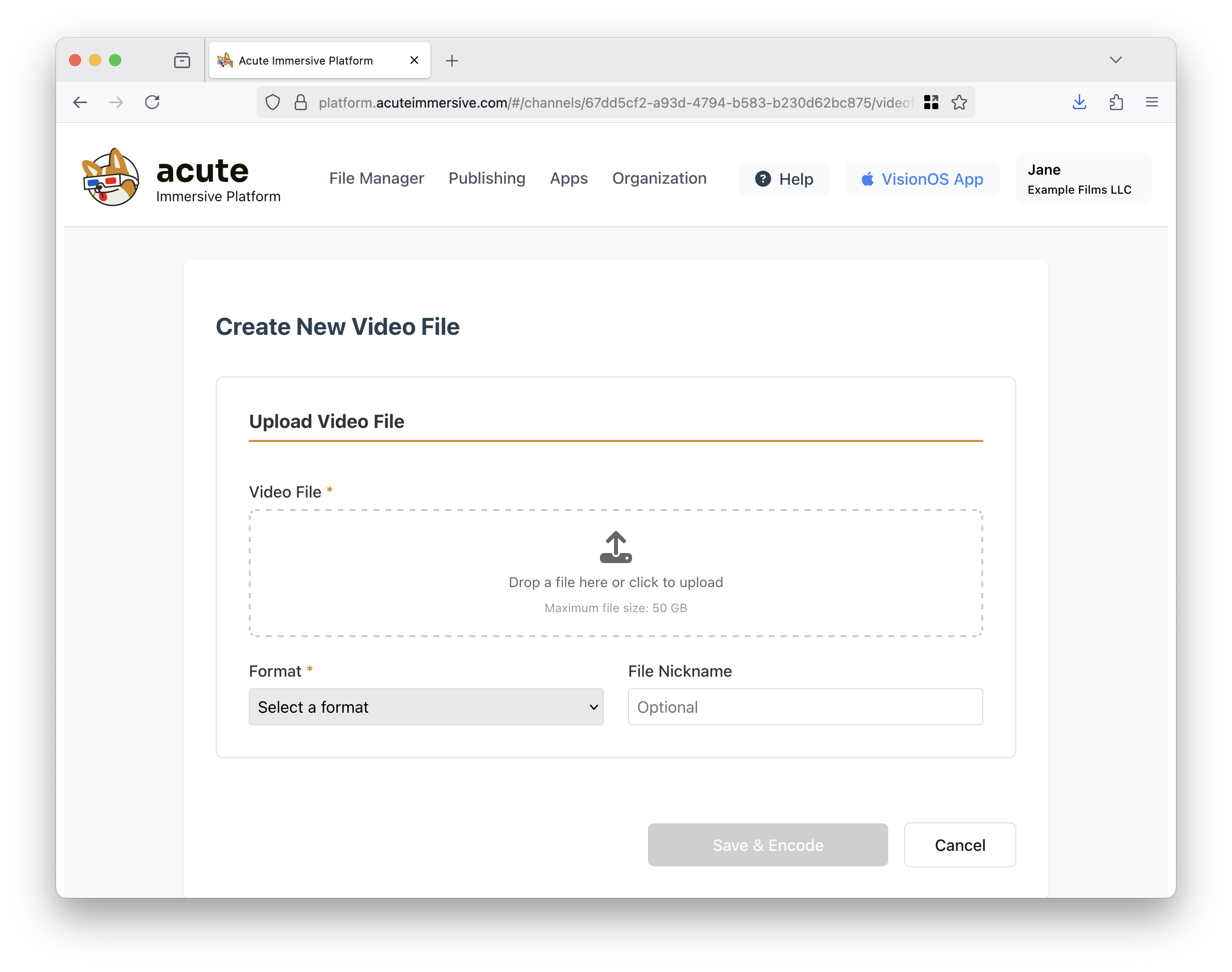
Task: Open the File Manager menu item
Action: coord(376,179)
